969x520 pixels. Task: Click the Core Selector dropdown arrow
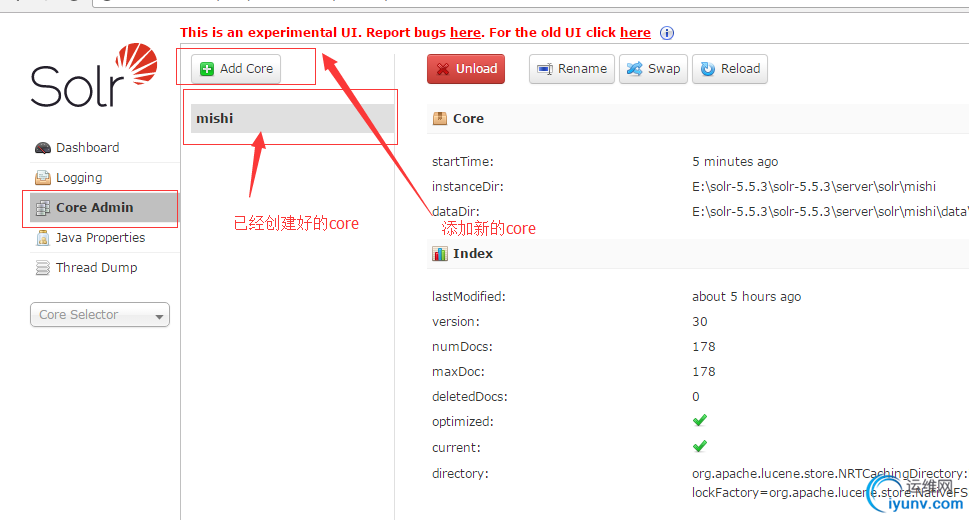click(159, 317)
